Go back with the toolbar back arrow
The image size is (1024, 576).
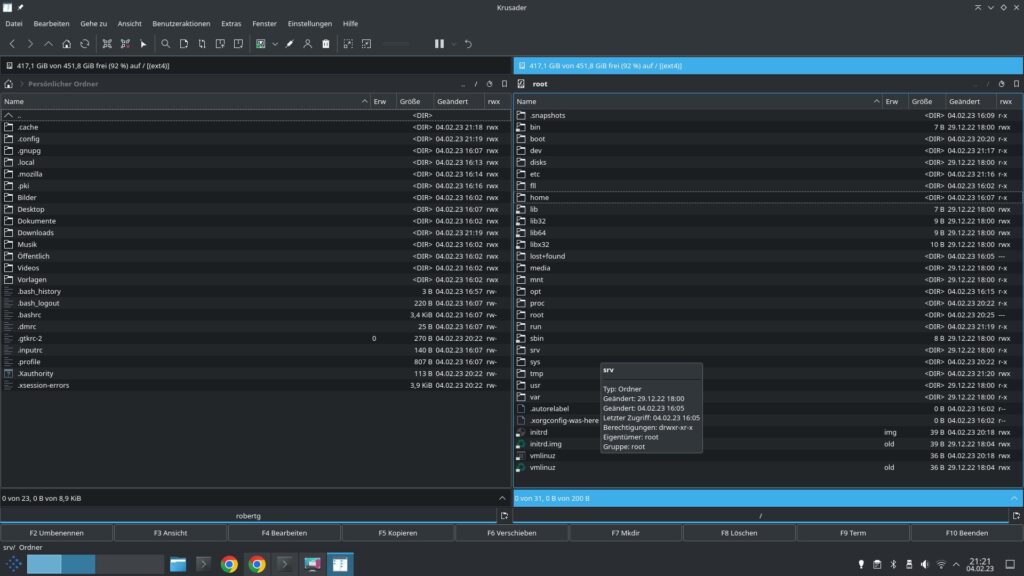coord(12,44)
